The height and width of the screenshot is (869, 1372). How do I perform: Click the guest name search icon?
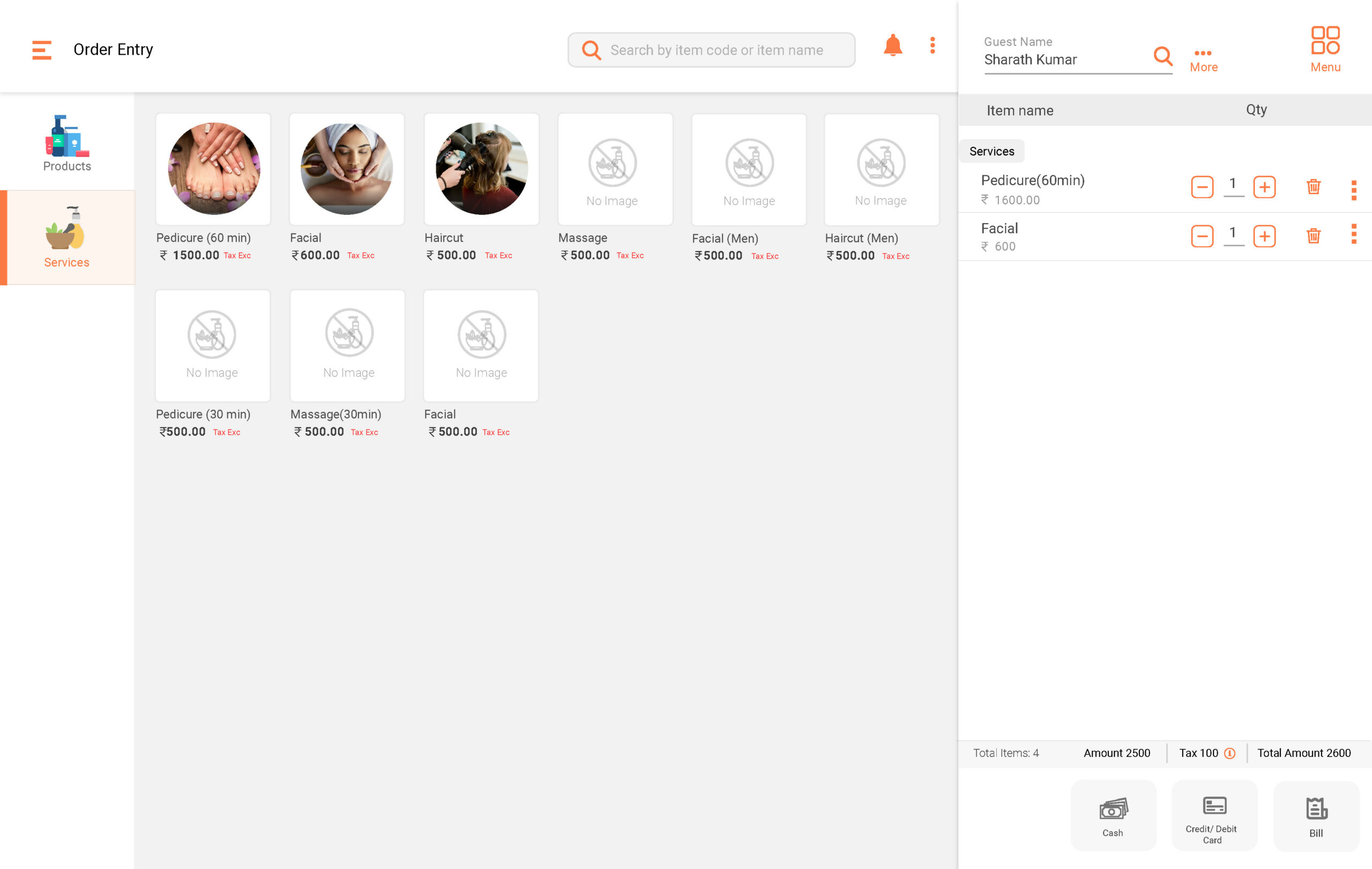pos(1162,56)
